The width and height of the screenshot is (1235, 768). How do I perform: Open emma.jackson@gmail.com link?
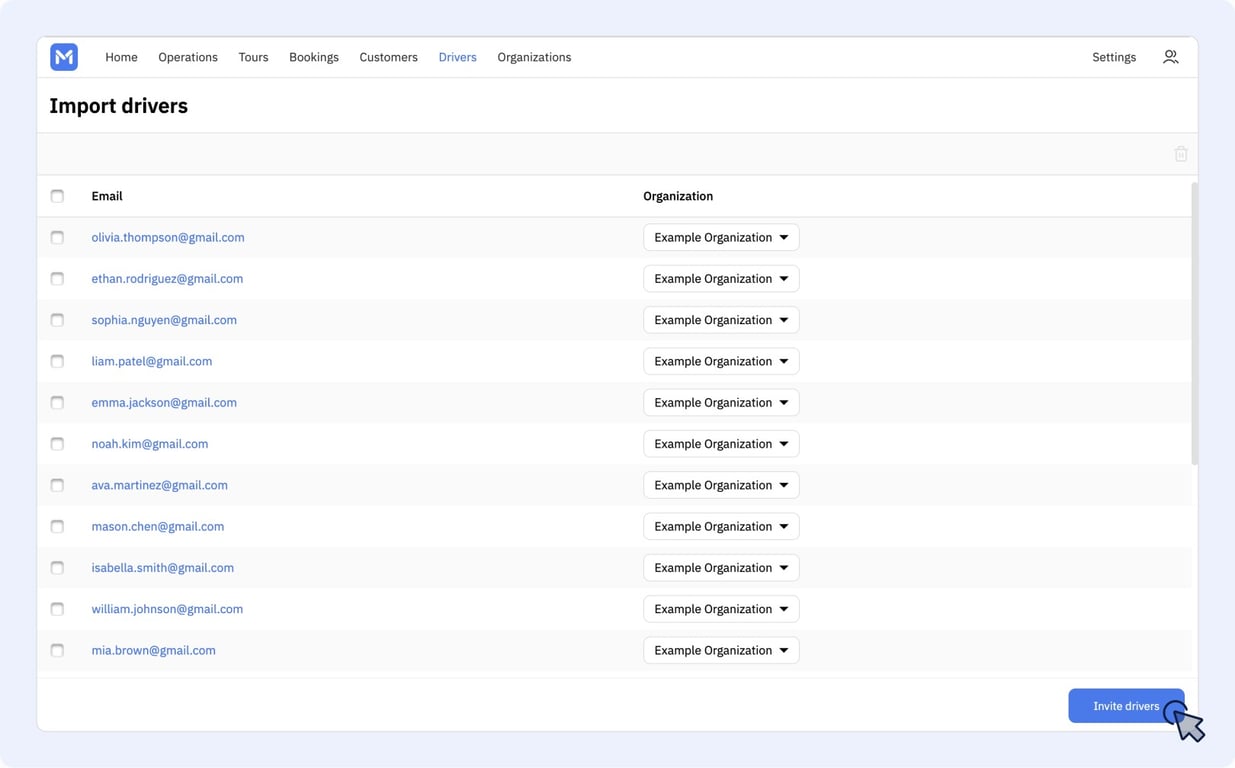(x=164, y=402)
